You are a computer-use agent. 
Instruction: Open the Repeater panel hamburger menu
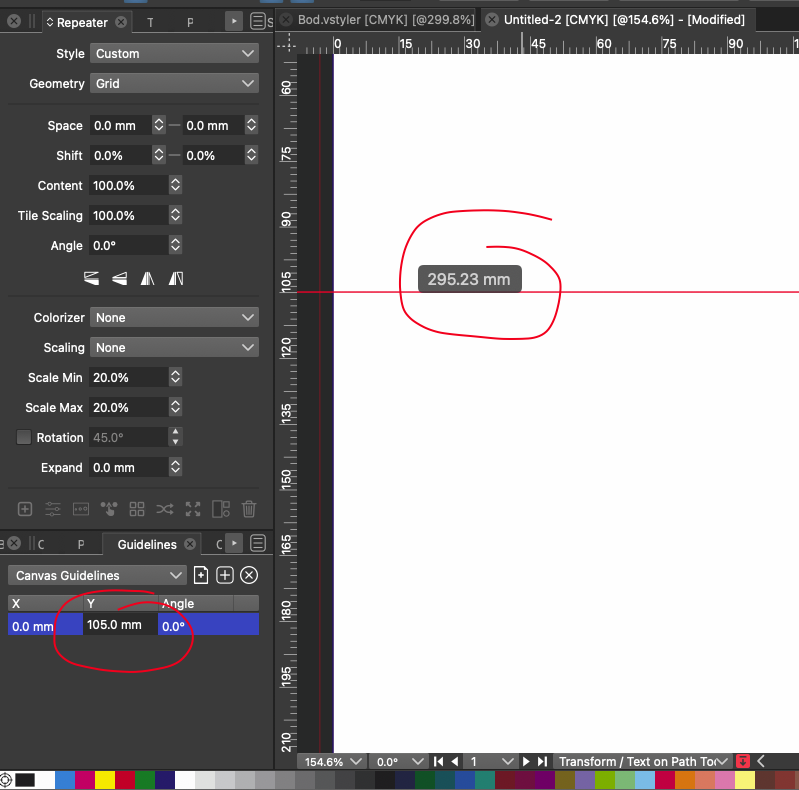click(258, 21)
